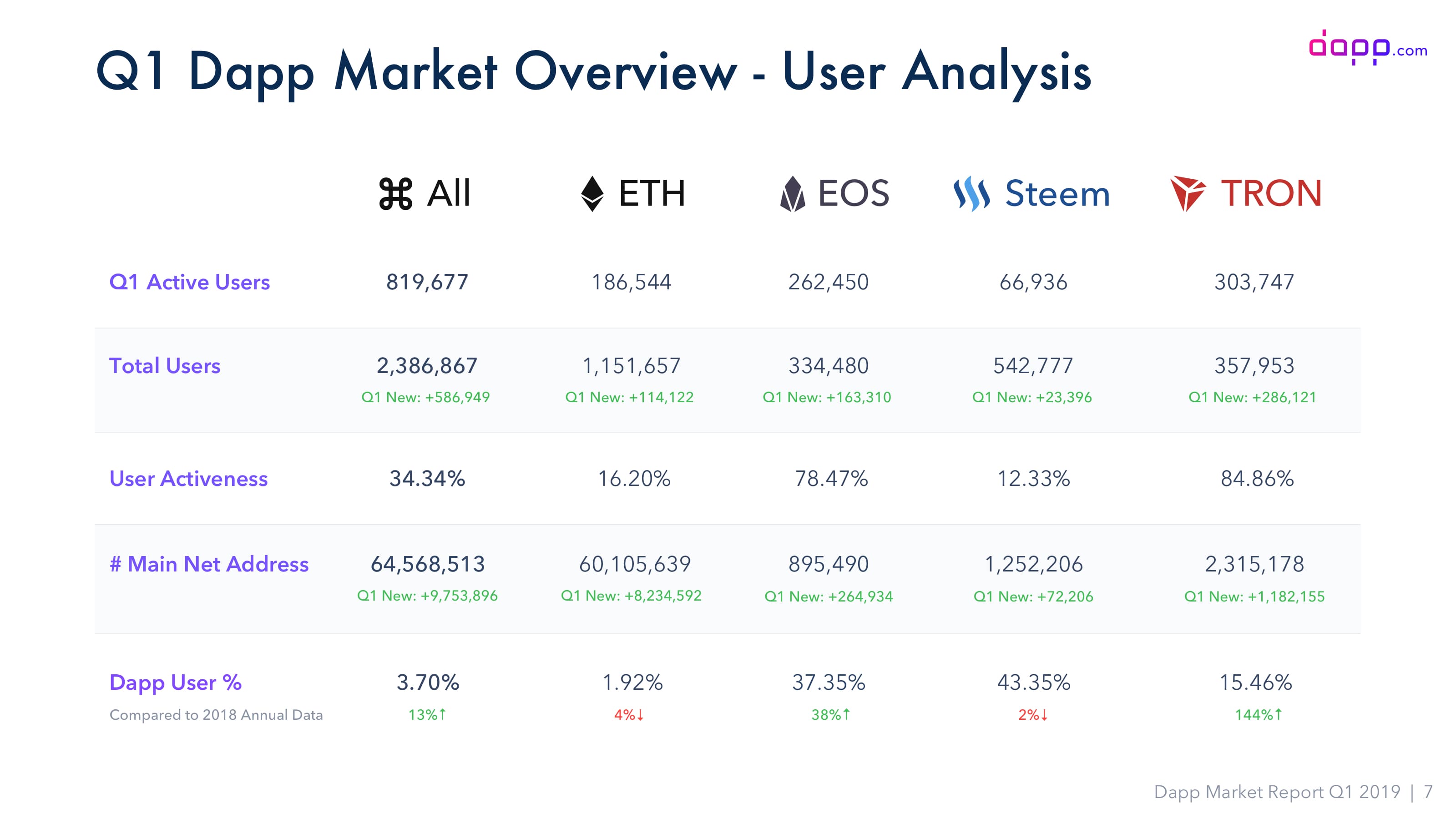Select the Q1 Active Users row label
Image resolution: width=1456 pixels, height=819 pixels.
coord(189,282)
